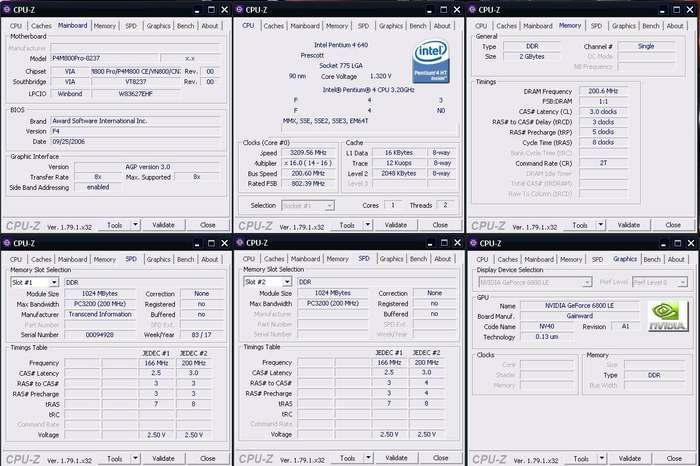This screenshot has width=700, height=466.
Task: Open the Perf Level dropdown
Action: point(682,283)
